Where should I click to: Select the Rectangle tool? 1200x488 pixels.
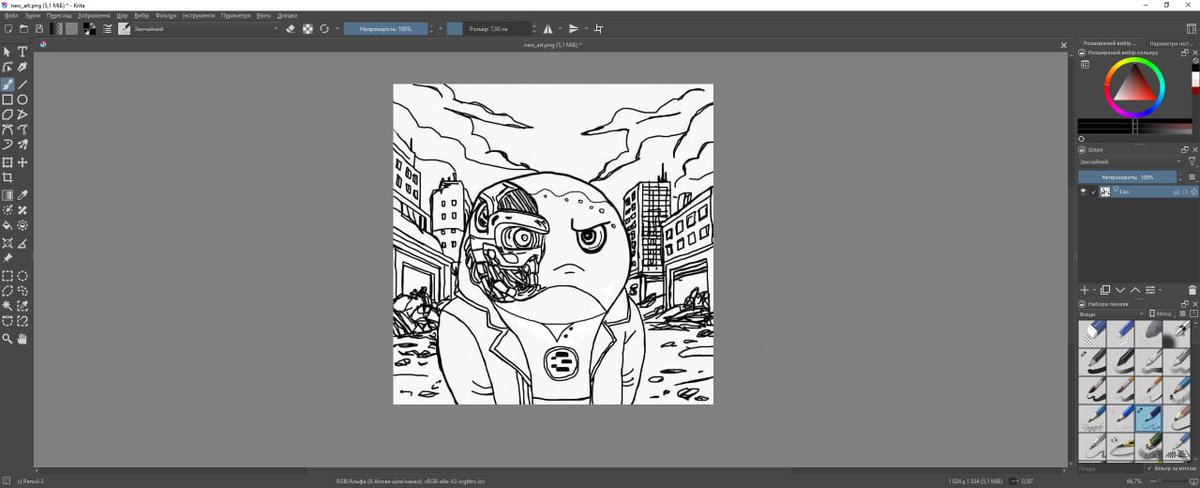coord(8,100)
